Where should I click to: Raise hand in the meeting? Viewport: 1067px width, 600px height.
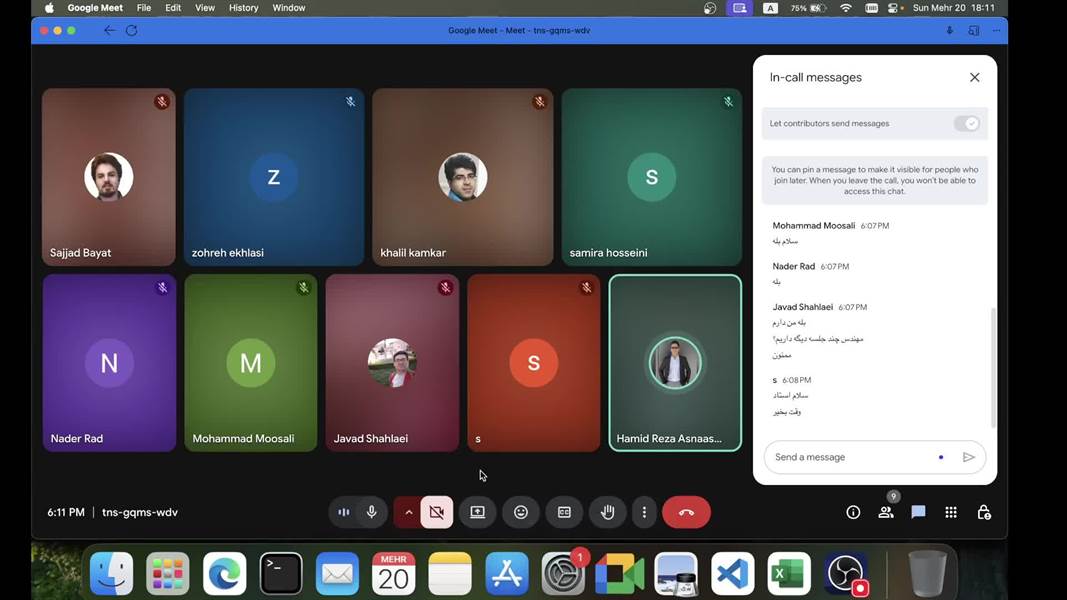click(607, 512)
